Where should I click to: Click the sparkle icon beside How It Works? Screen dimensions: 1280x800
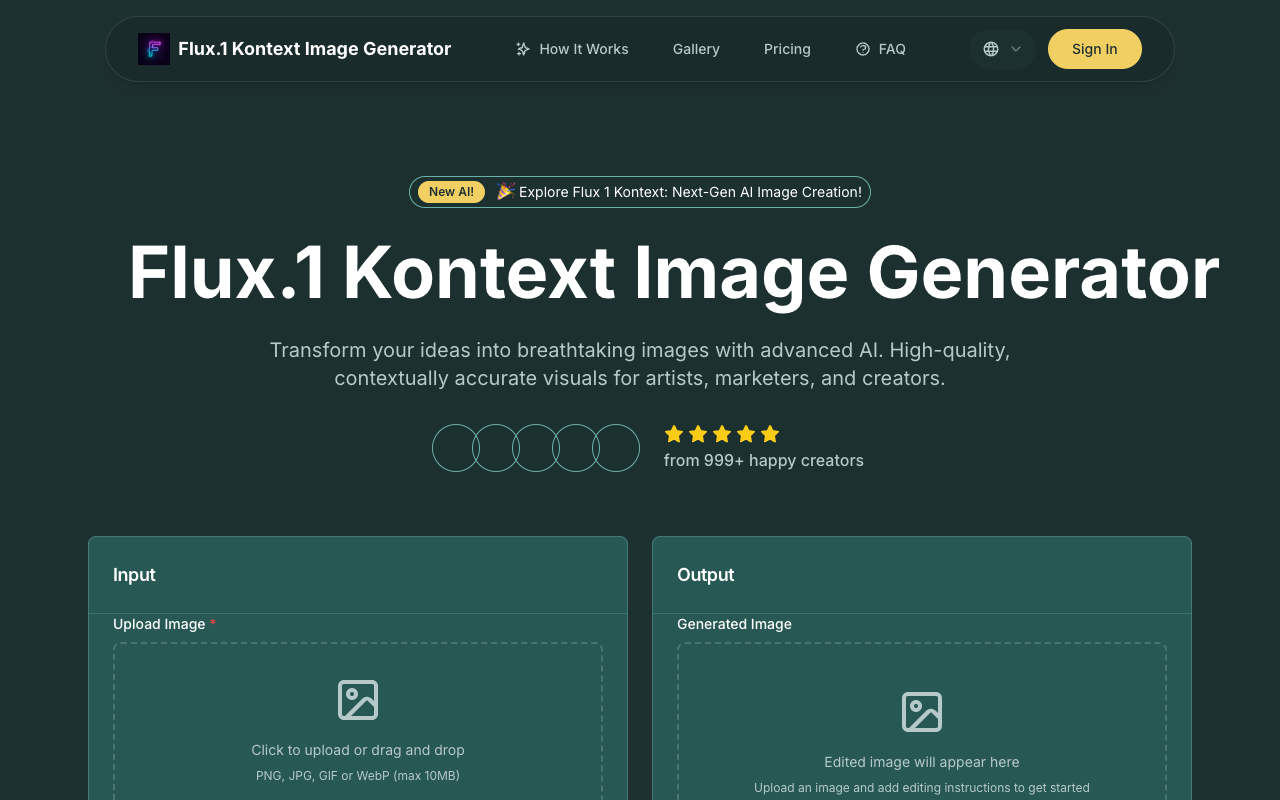click(x=522, y=49)
